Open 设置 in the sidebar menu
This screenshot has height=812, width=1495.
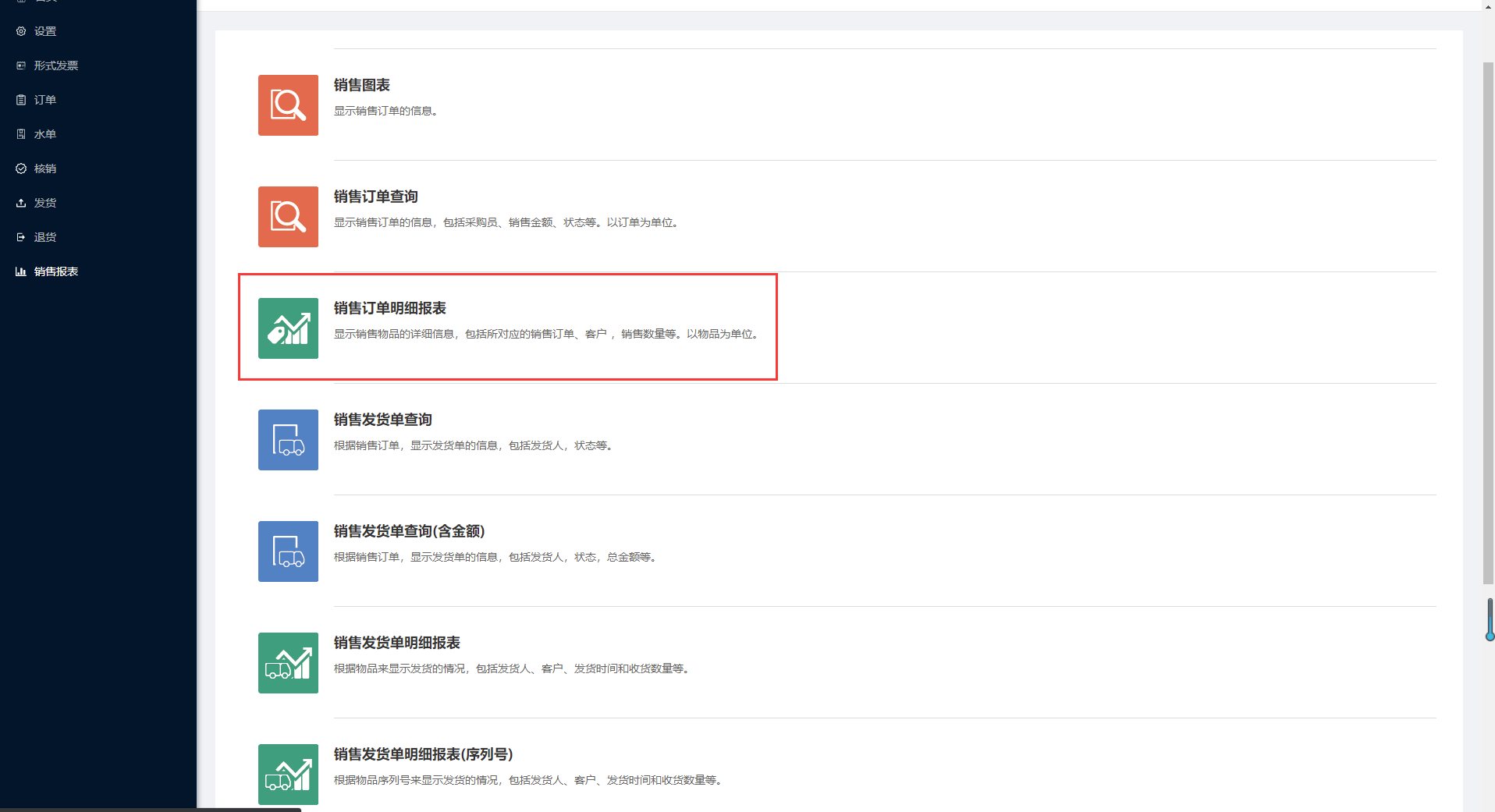click(45, 31)
